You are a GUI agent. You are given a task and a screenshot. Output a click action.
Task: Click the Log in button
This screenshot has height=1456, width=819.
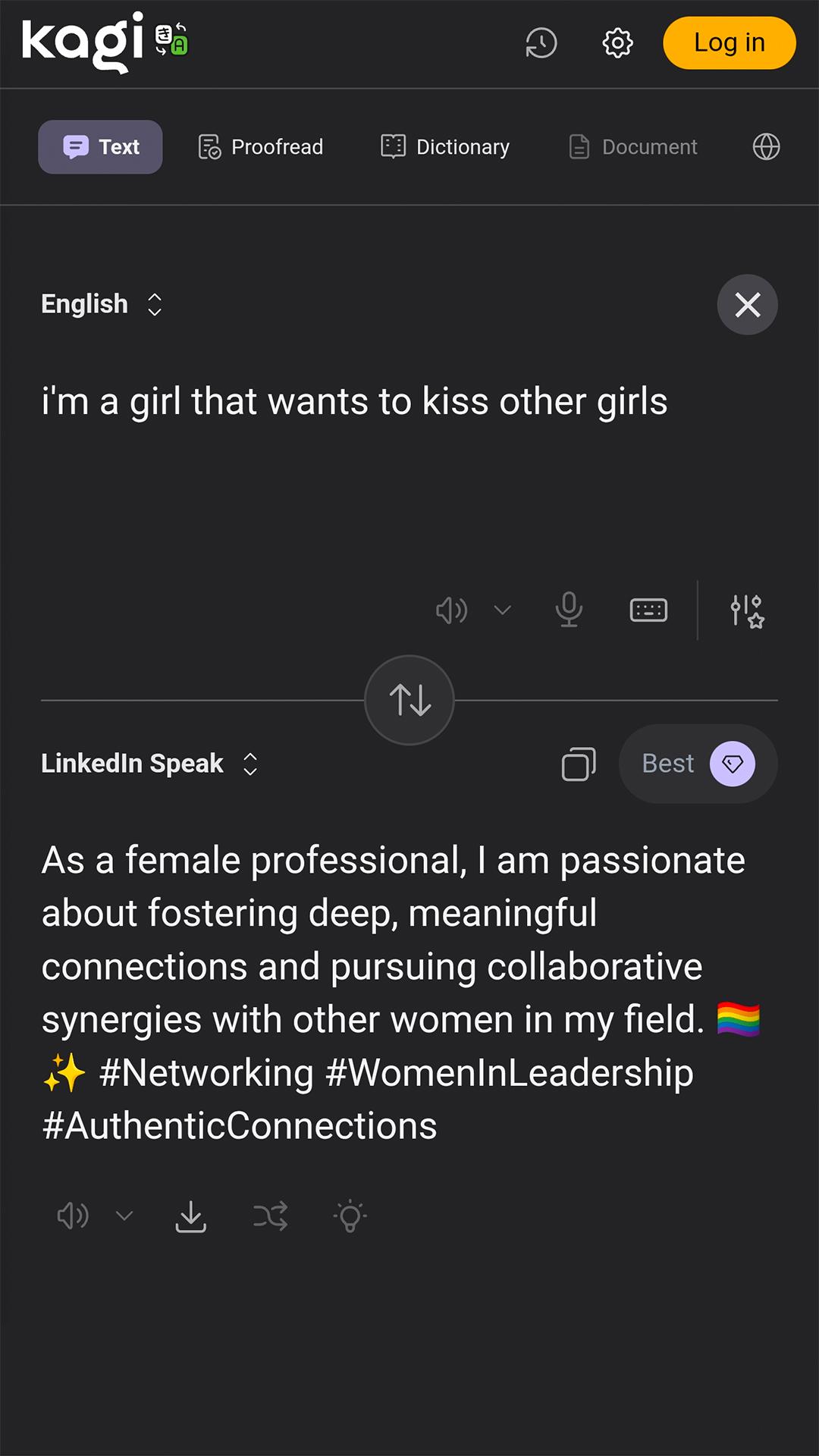coord(729,43)
